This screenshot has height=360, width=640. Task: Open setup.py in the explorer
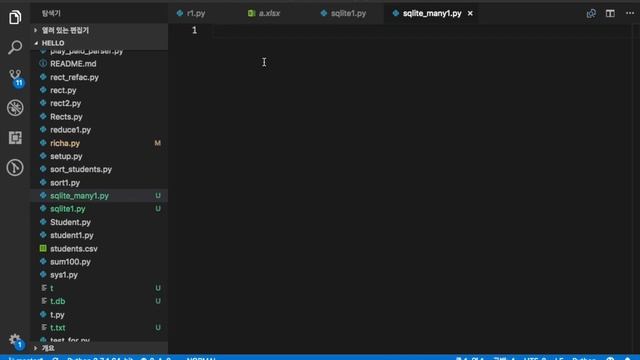66,156
